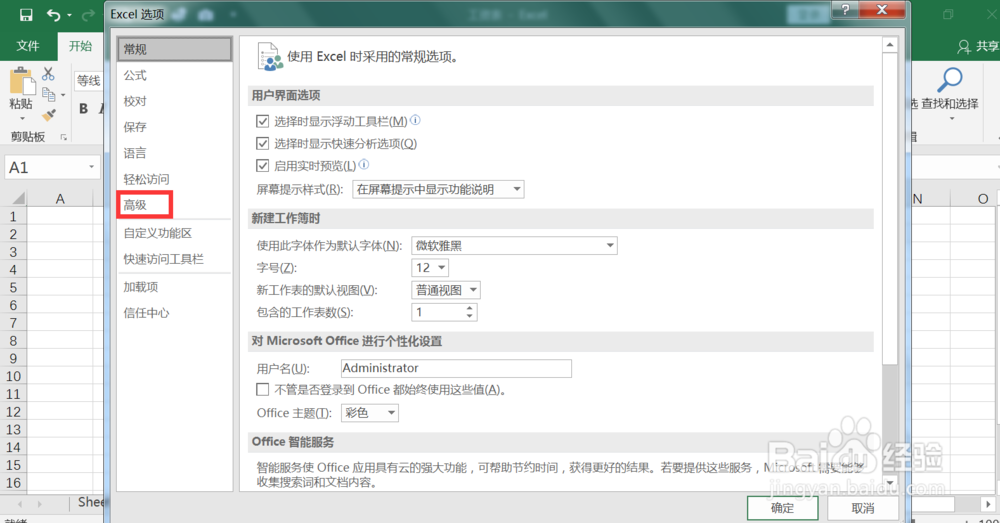Select 加载项 (Add-ins) options category

[174, 287]
